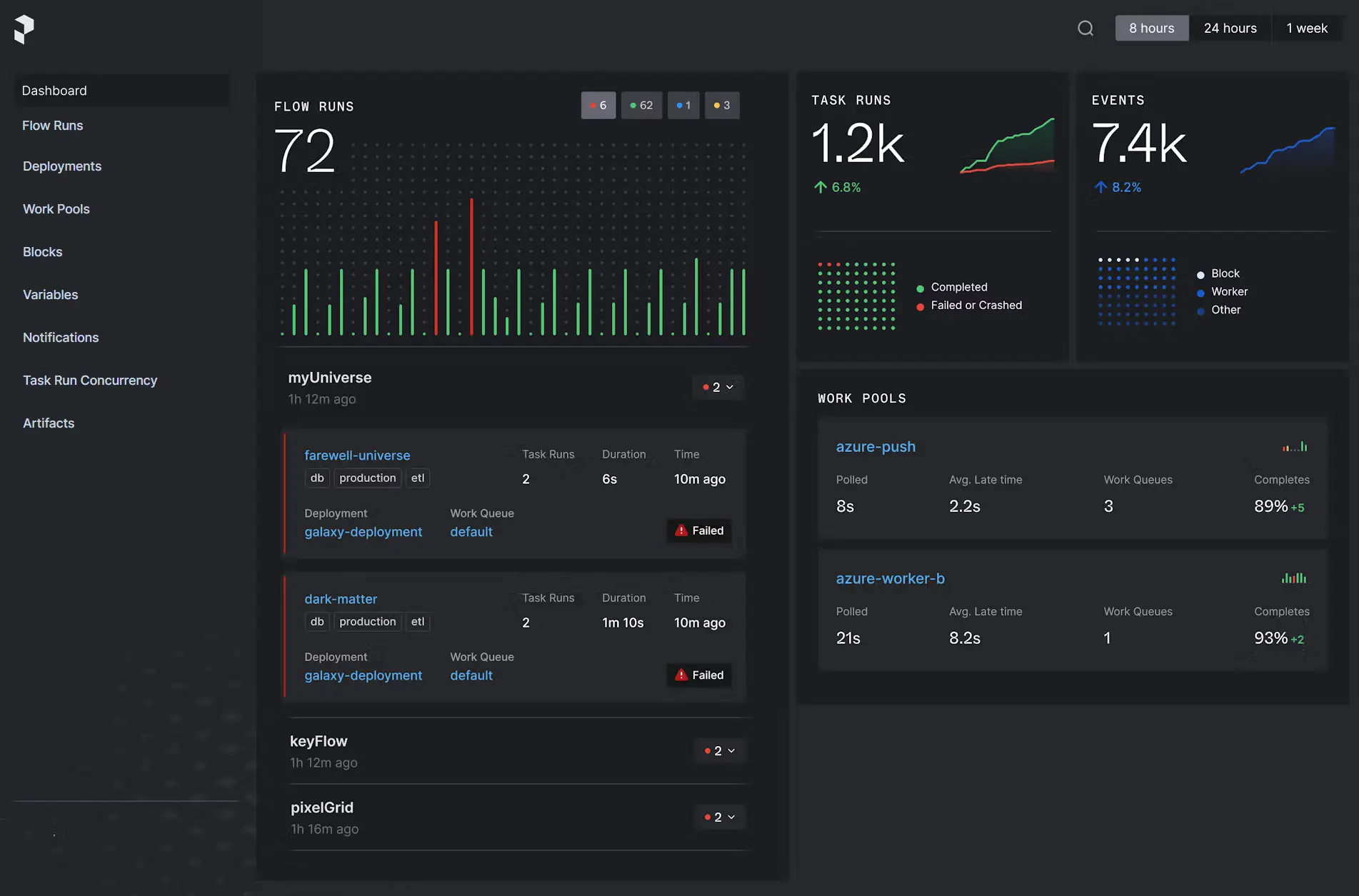Viewport: 1359px width, 896px height.
Task: Click the green upward trend arrow beside 6.8%
Action: coord(819,186)
